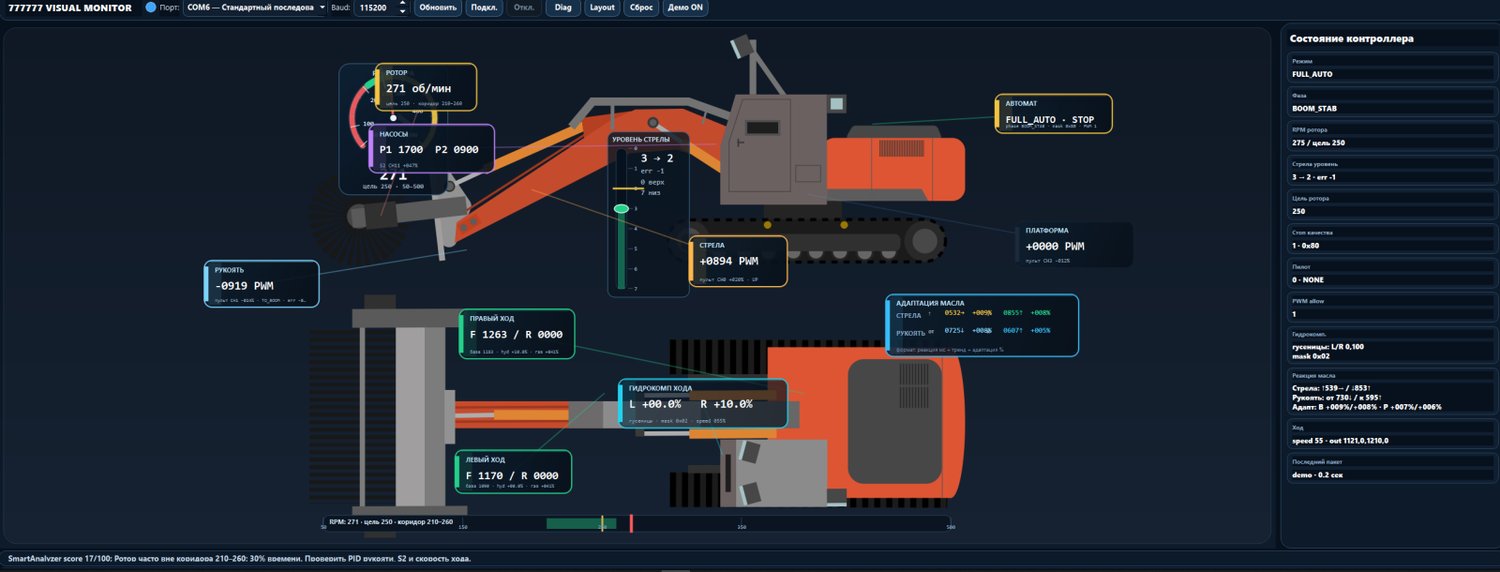Image resolution: width=1500 pixels, height=572 pixels.
Task: Select the СТРЕЛА PWM card
Action: coord(739,261)
